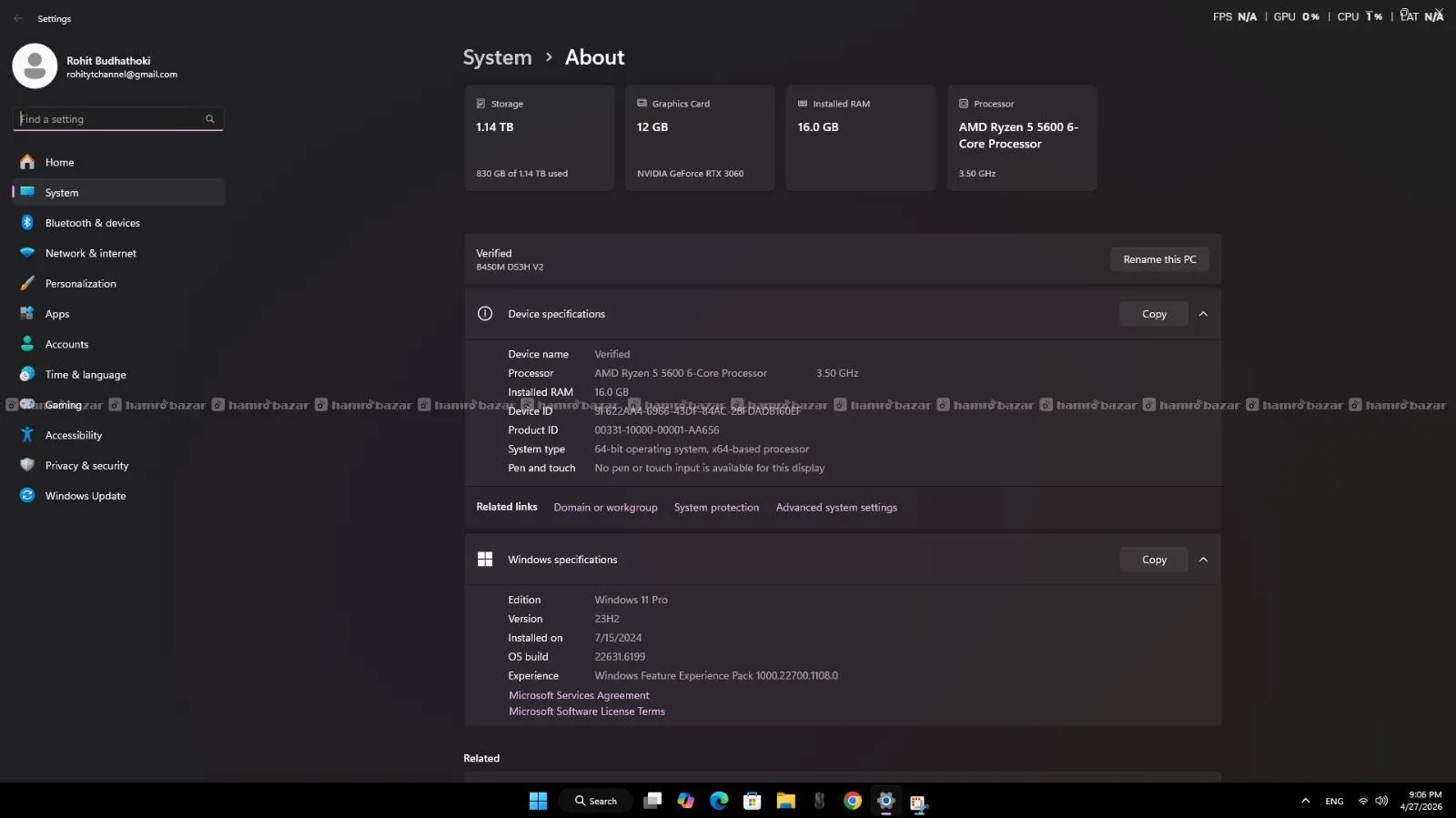Click the taskbar Search box

click(596, 801)
